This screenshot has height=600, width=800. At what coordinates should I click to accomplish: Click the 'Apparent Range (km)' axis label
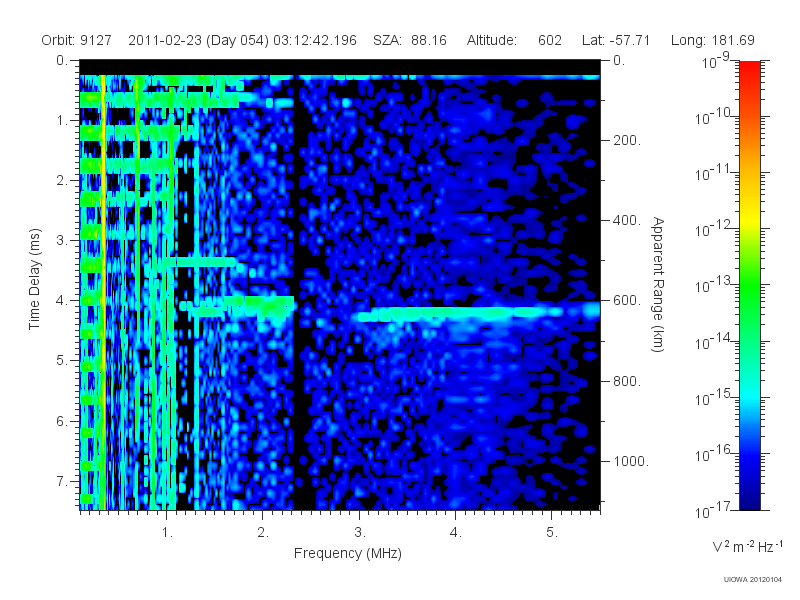point(658,284)
